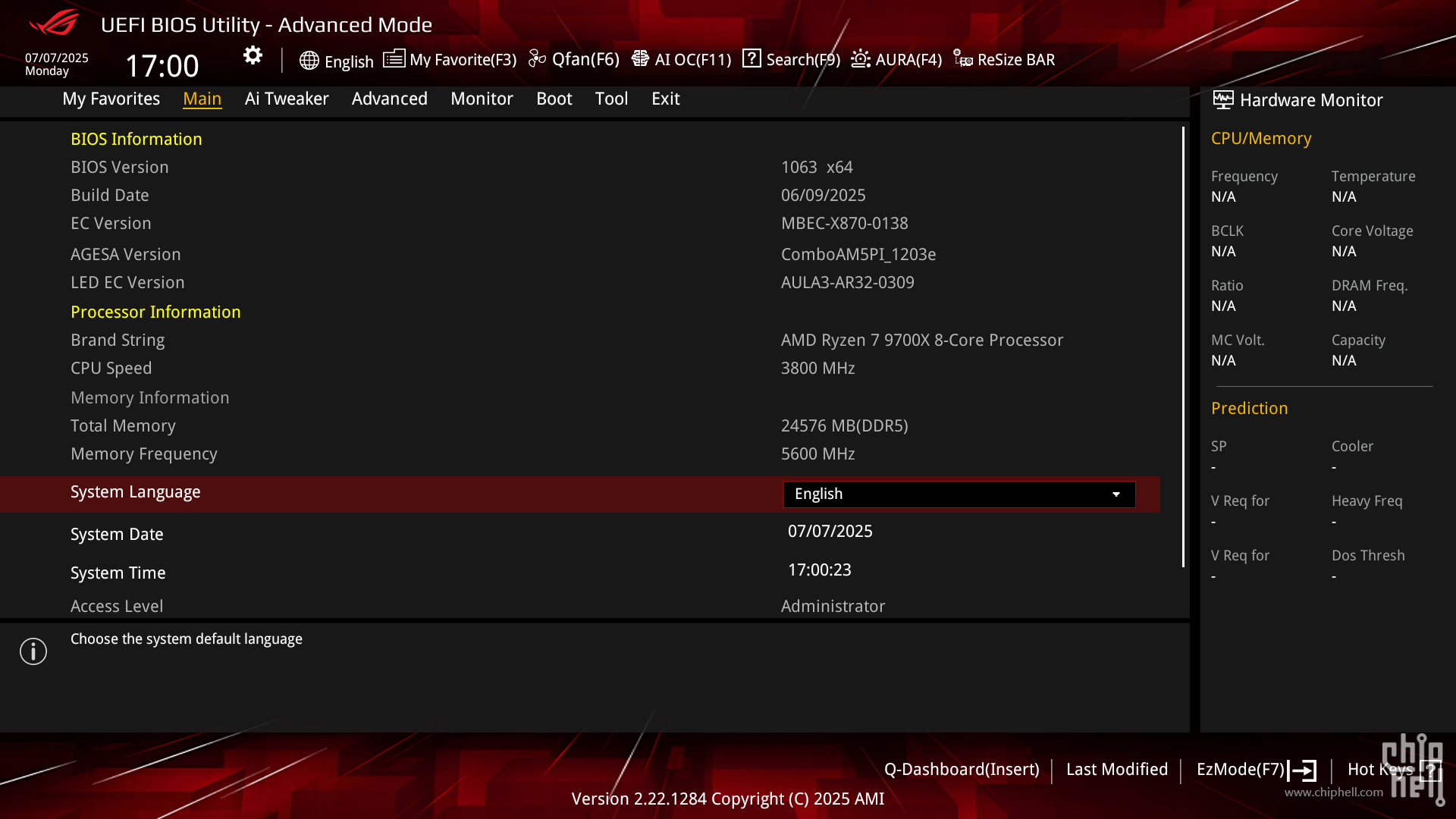Click LED EC value AULA3-AR32-0309

[x=847, y=282]
